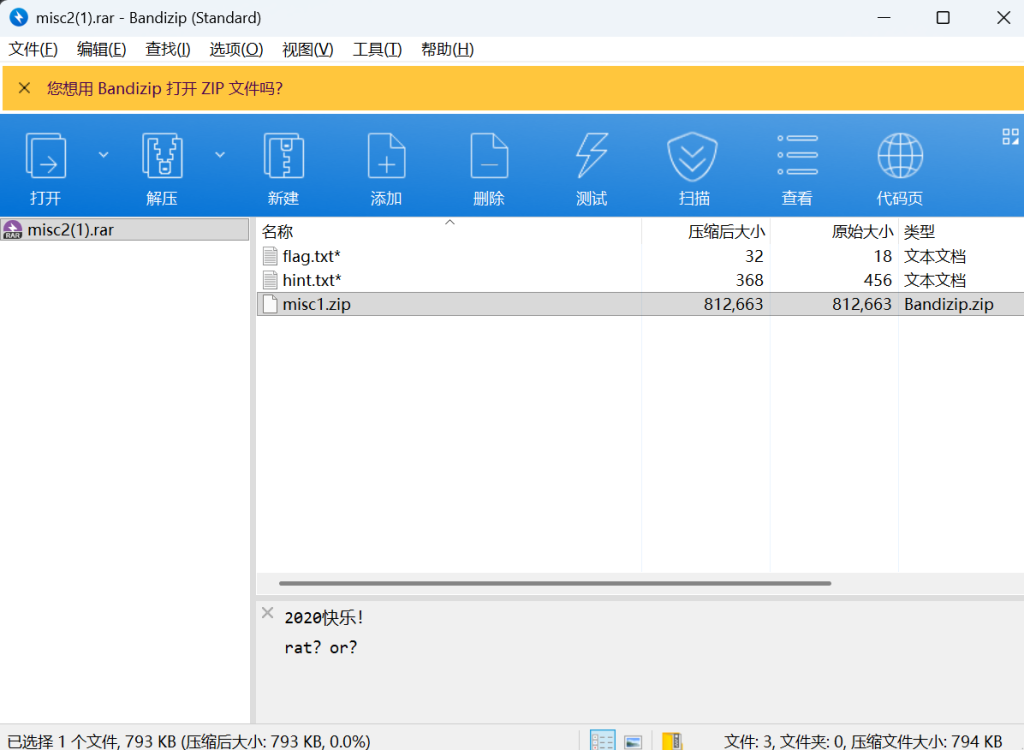
Task: Dismiss the yellow ZIP association banner
Action: 25,88
